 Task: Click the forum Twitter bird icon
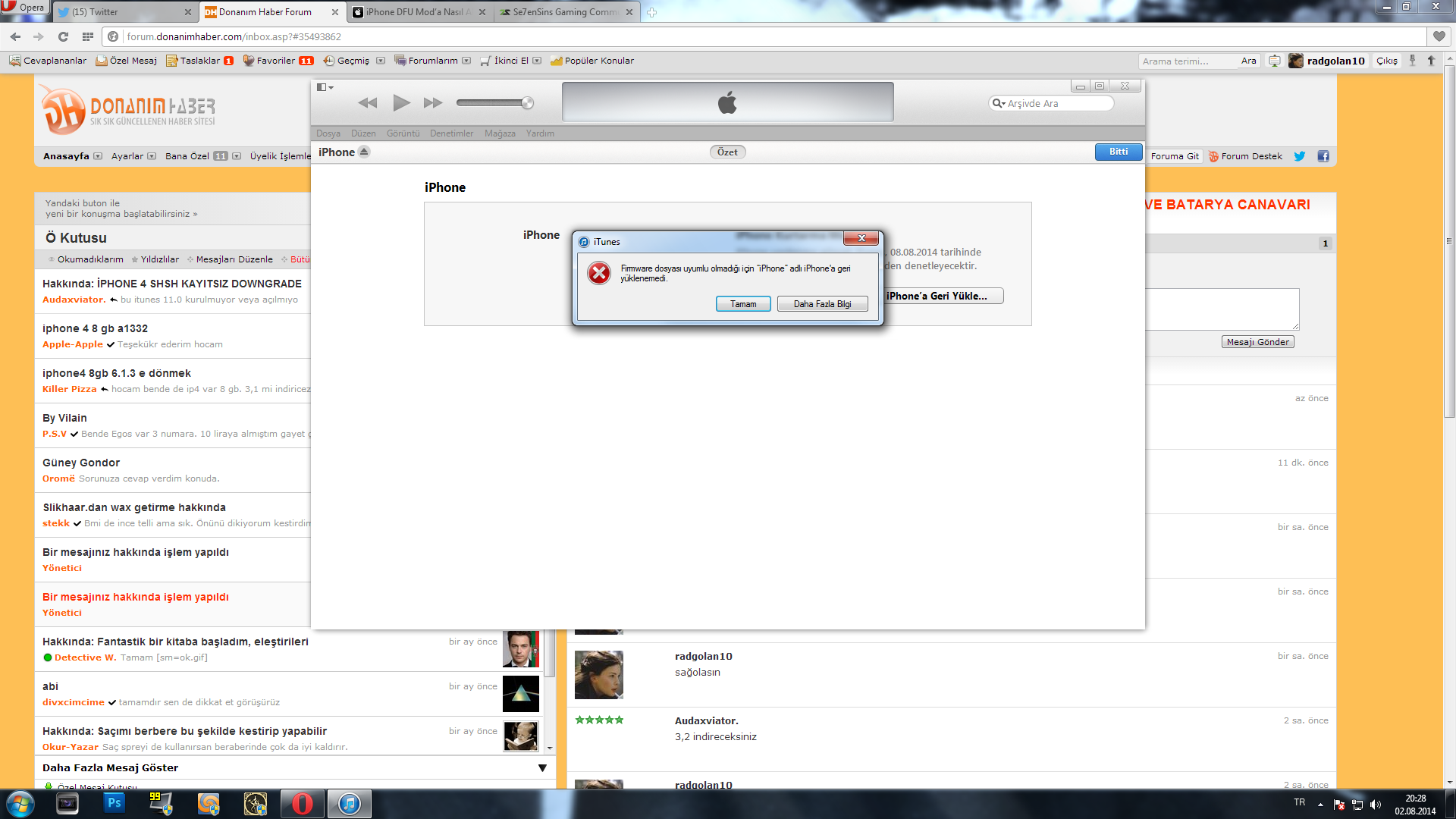[1300, 156]
